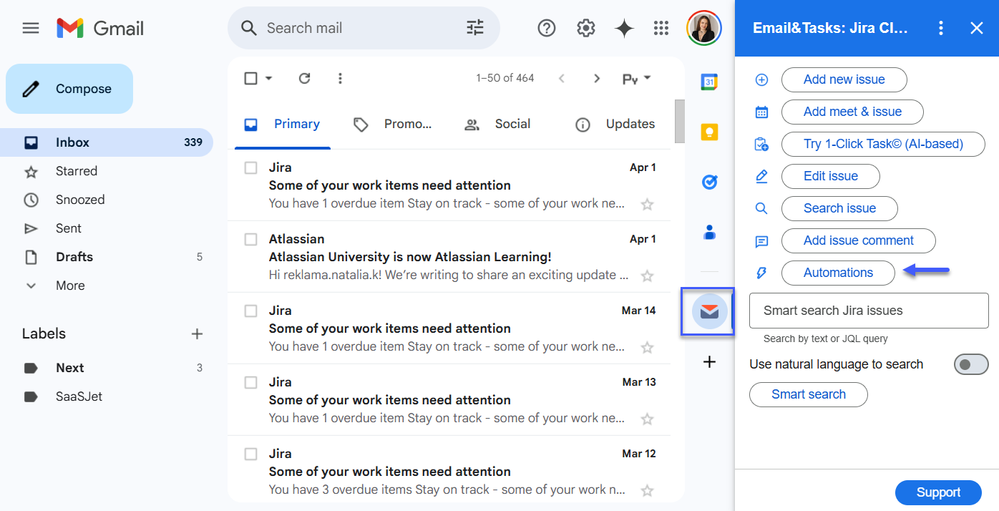The image size is (999, 511).
Task: Click the plus icon beside Add new issue
Action: 761,80
